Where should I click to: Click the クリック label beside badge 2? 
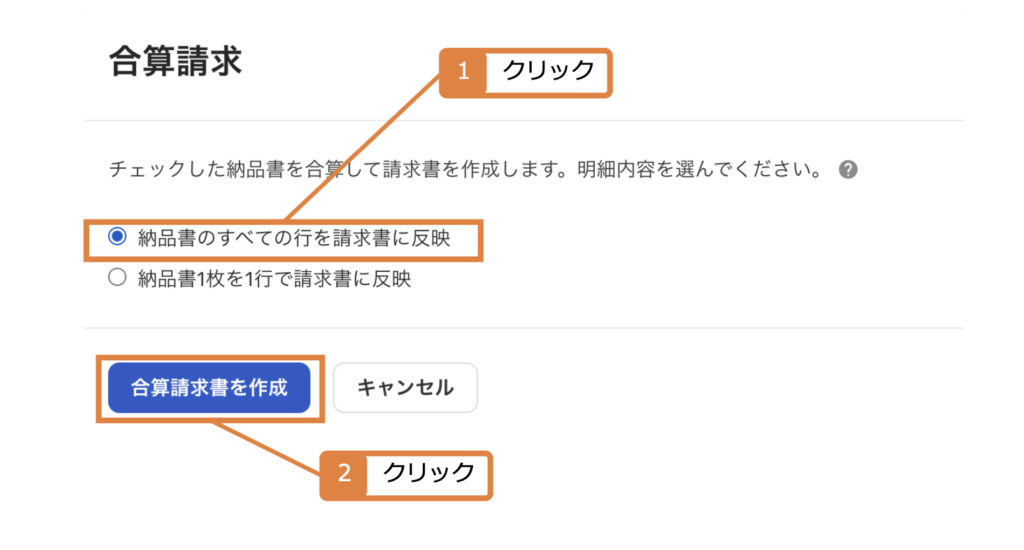(x=429, y=472)
